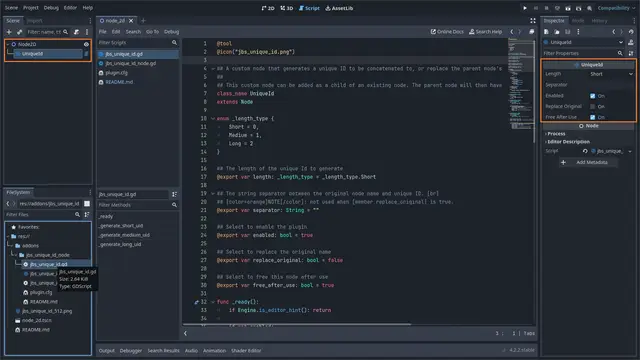Switch to 2D workspace
Viewport: 640px width, 360px height.
click(268, 8)
